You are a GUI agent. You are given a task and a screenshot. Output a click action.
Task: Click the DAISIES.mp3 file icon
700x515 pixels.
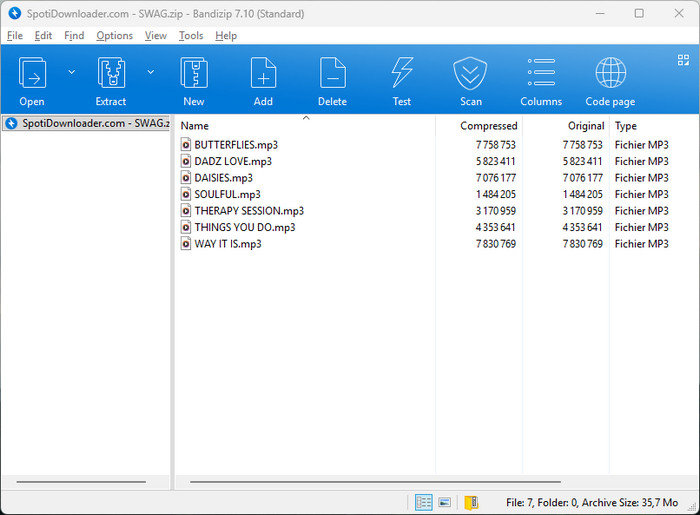click(x=186, y=178)
